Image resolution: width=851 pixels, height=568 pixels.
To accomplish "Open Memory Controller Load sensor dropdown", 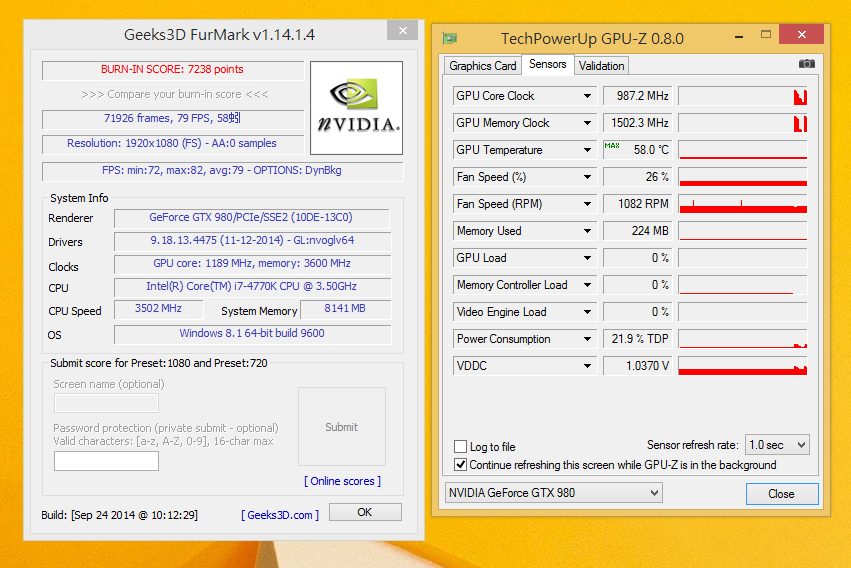I will click(587, 285).
